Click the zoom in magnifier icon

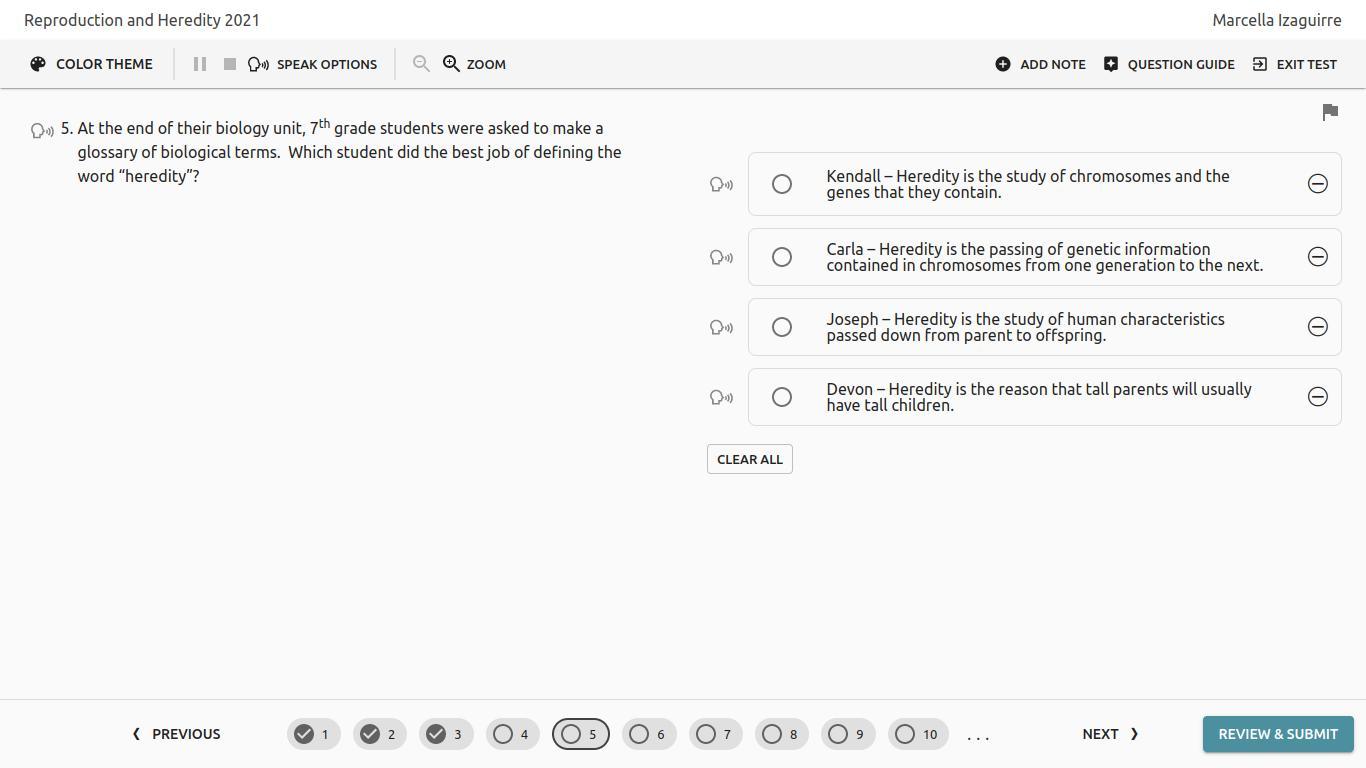tap(452, 64)
